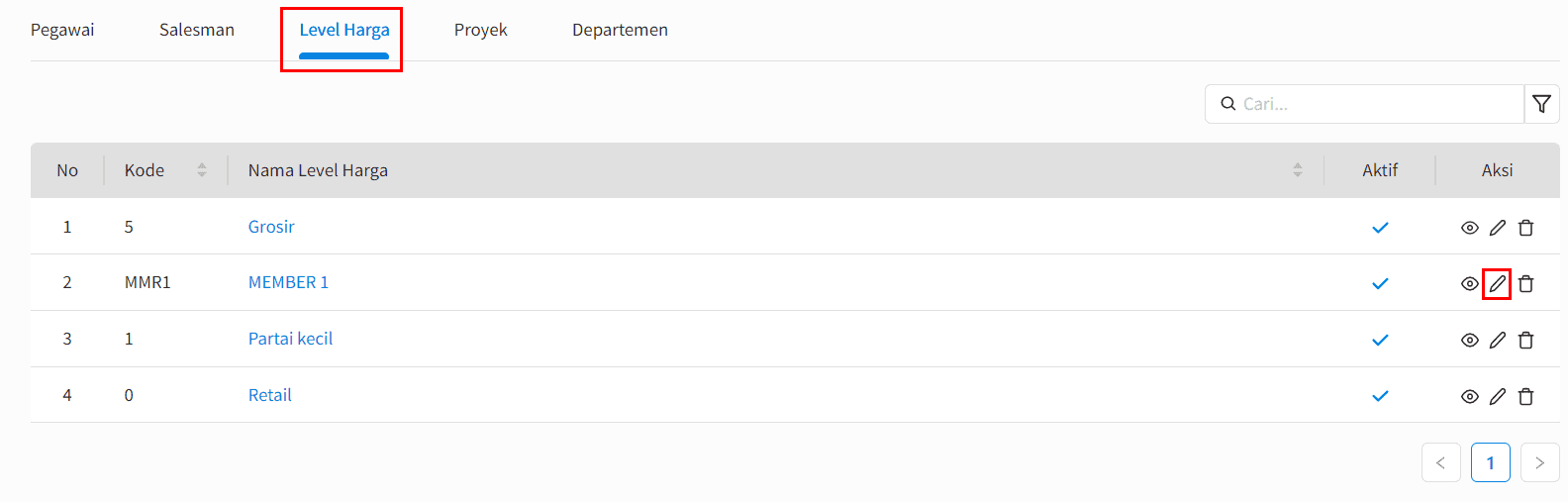This screenshot has width=1568, height=502.
Task: Go to next page chevron
Action: point(1539,462)
